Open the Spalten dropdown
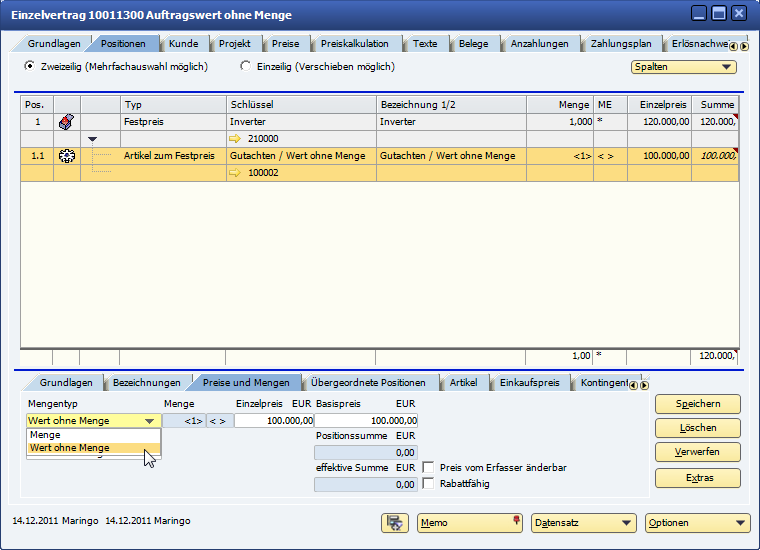The height and width of the screenshot is (550, 760). (683, 67)
